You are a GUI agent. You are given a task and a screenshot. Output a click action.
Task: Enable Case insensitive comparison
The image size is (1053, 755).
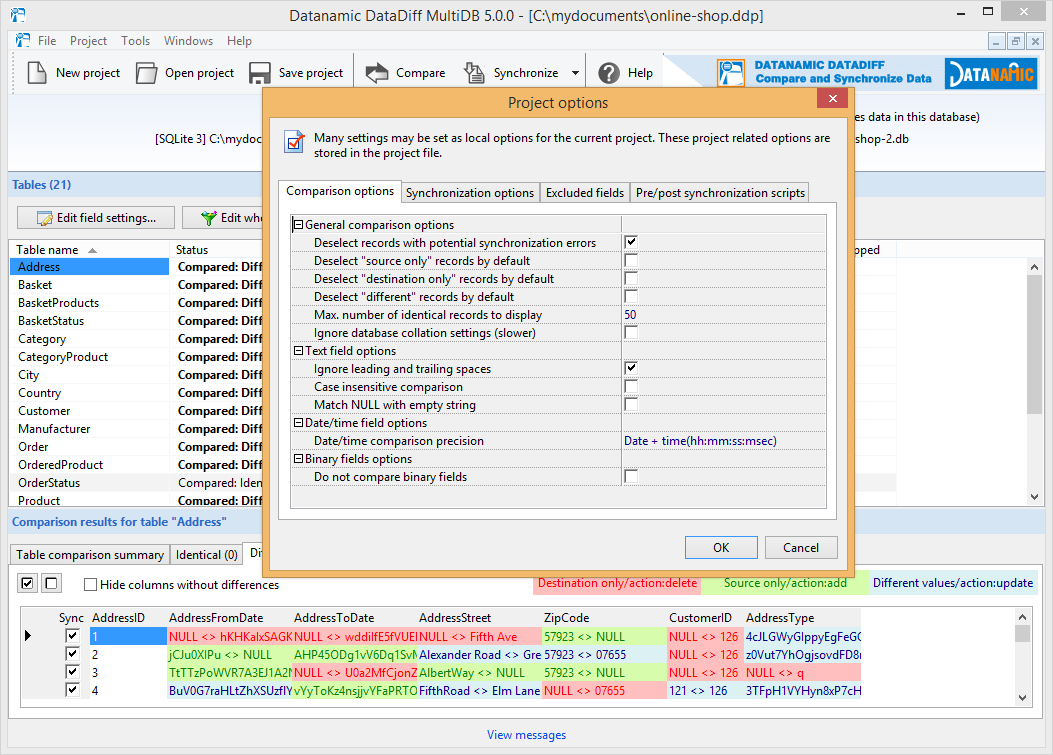(x=631, y=386)
